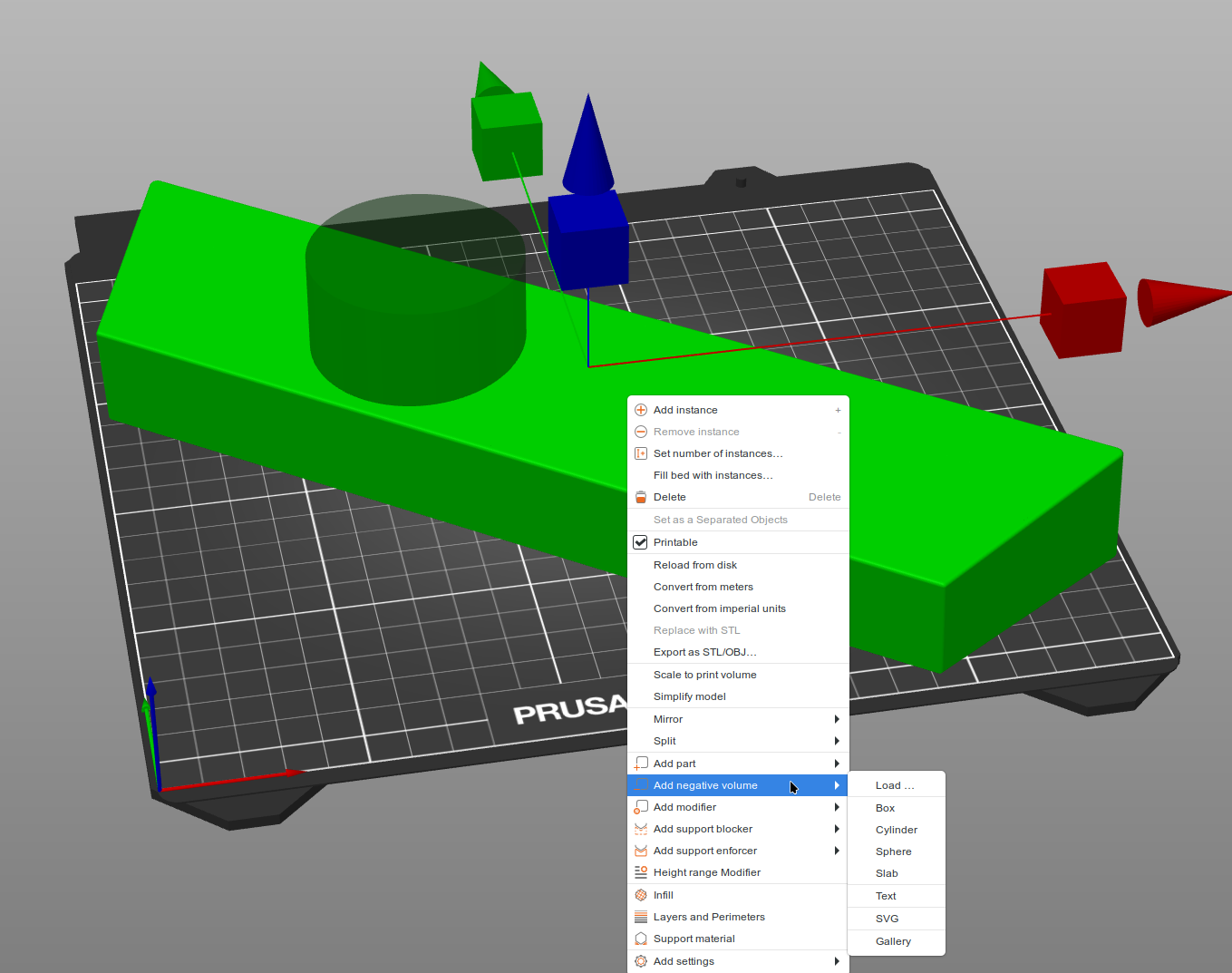Screen dimensions: 1232x973
Task: Click the Layers and Perimeters icon
Action: [641, 917]
